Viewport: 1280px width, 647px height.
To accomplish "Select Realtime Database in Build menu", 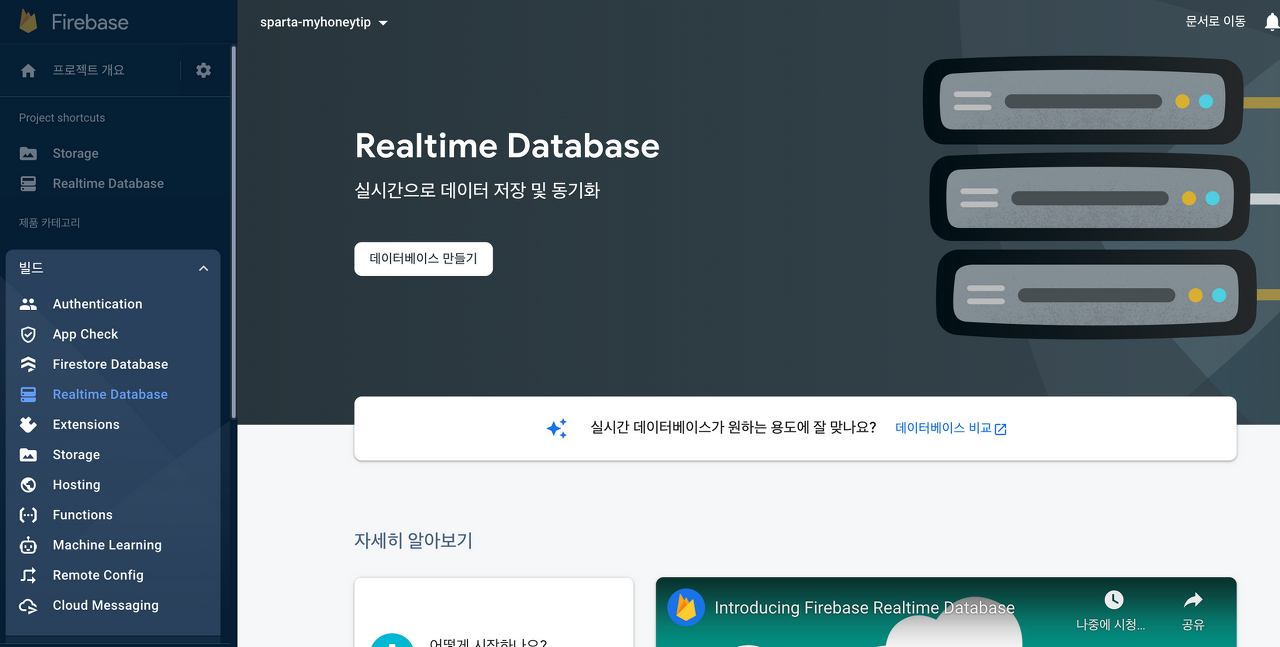I will [x=112, y=394].
